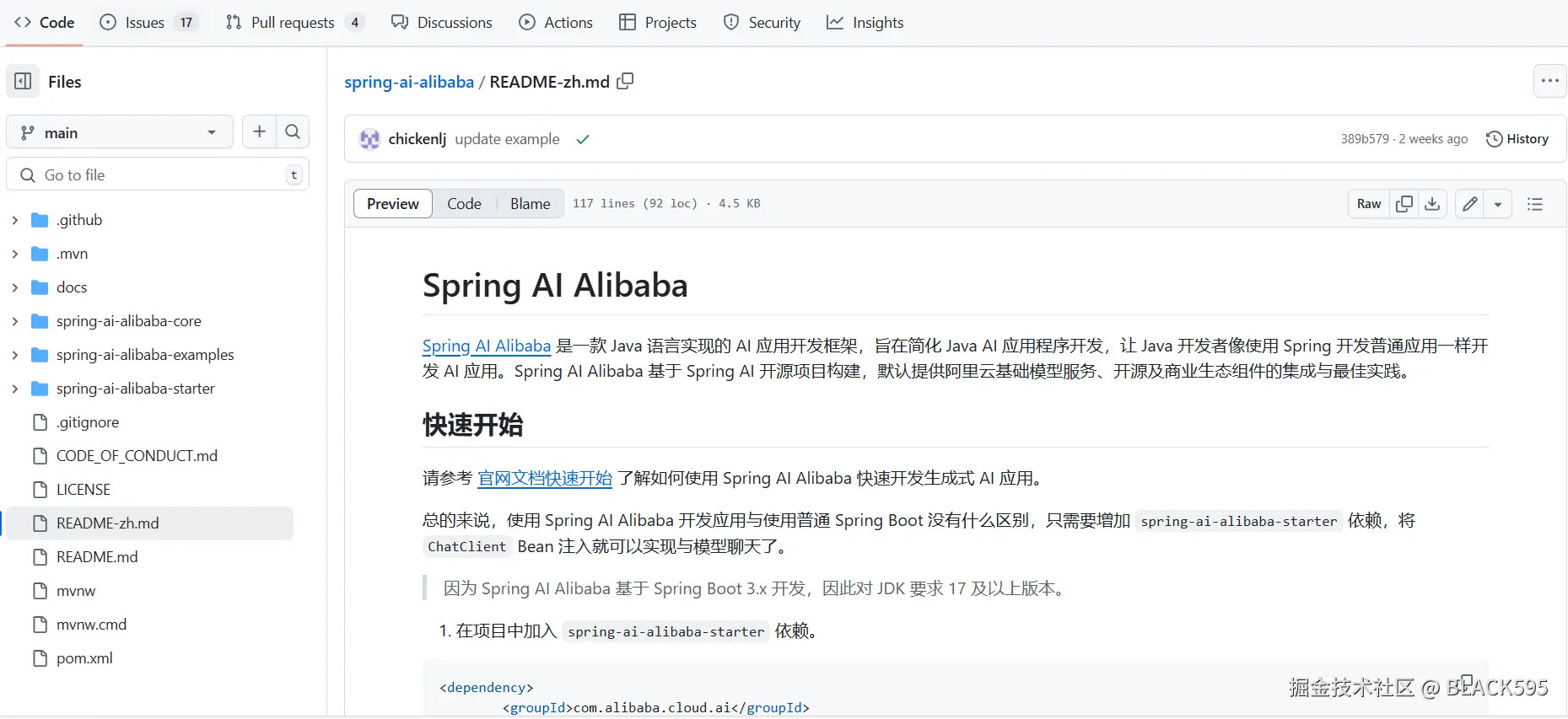Image resolution: width=1568 pixels, height=719 pixels.
Task: Expand the spring-ai-alibaba-core folder chevron
Action: coord(14,321)
